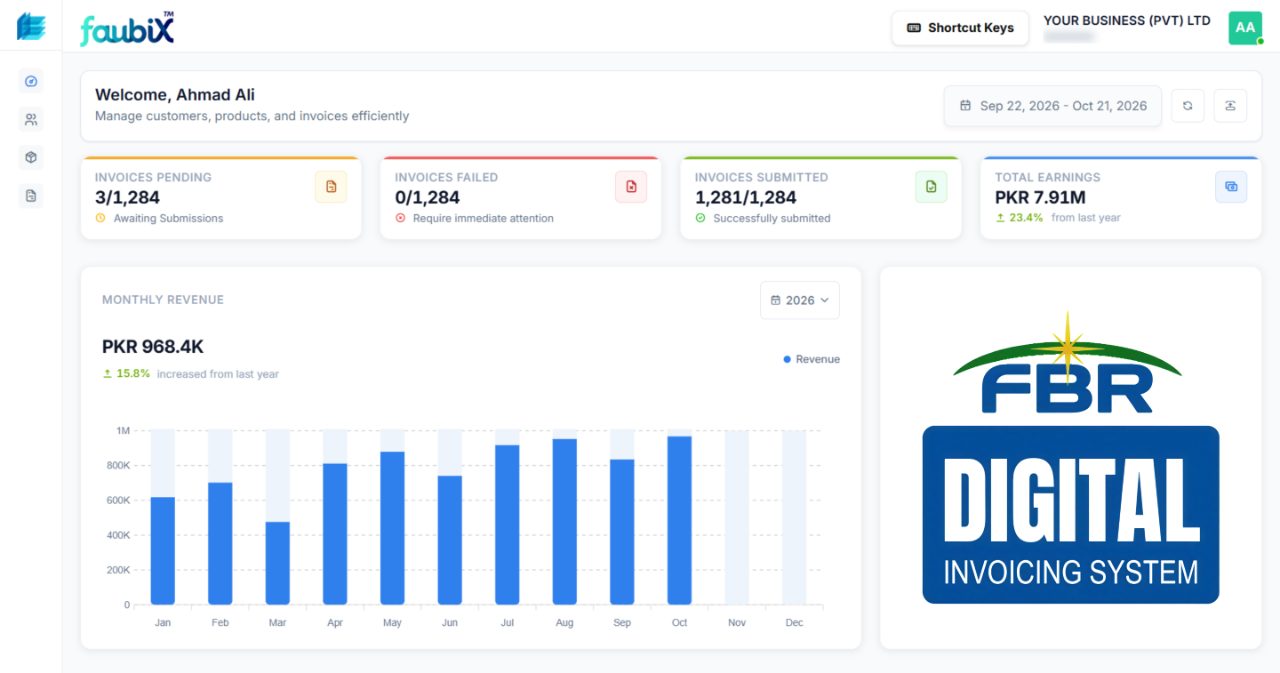Click the Jan revenue bar
Image resolution: width=1280 pixels, height=673 pixels.
[x=163, y=551]
